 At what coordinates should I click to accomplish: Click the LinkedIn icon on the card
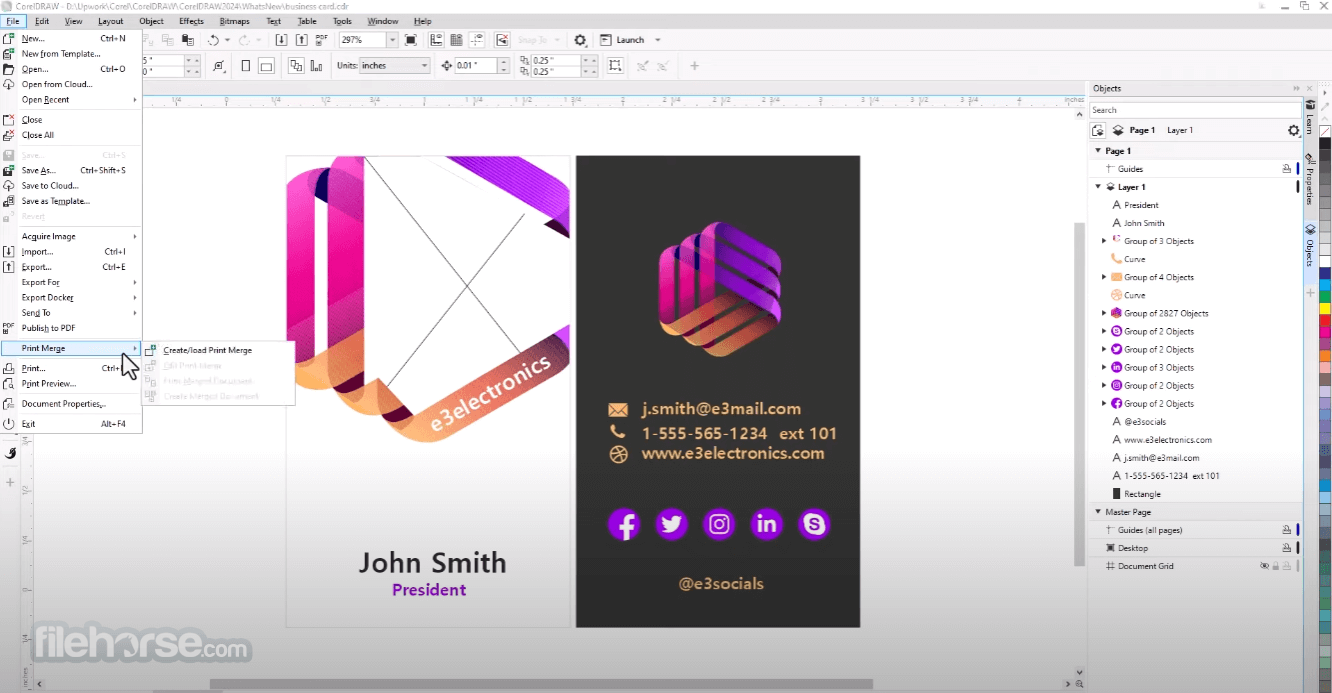pyautogui.click(x=767, y=524)
